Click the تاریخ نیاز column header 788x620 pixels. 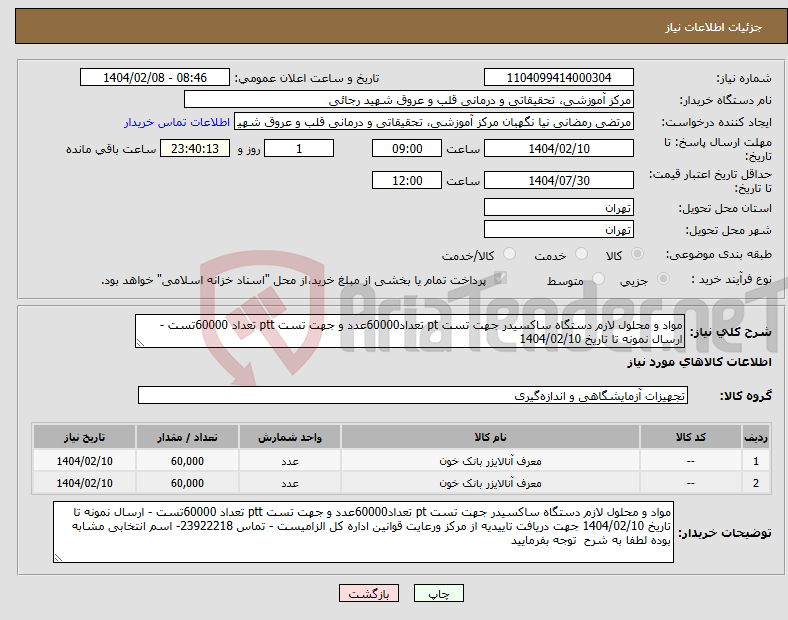click(x=84, y=437)
